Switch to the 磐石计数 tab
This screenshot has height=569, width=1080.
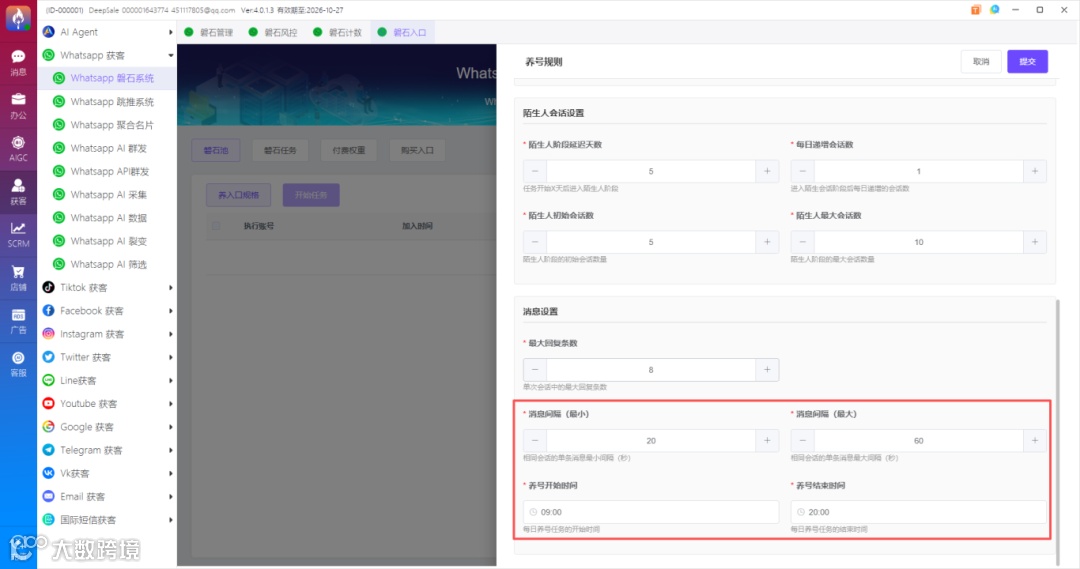coord(338,32)
